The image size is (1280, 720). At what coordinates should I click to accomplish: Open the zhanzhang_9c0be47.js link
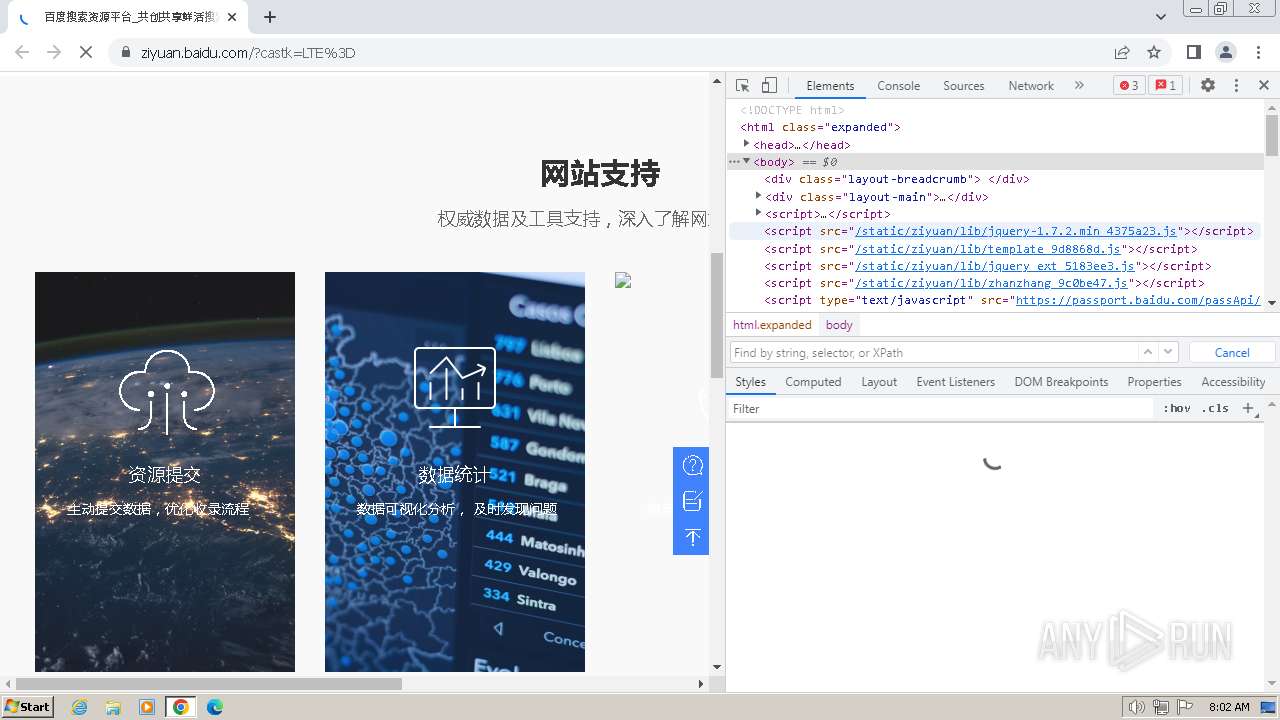click(x=992, y=283)
